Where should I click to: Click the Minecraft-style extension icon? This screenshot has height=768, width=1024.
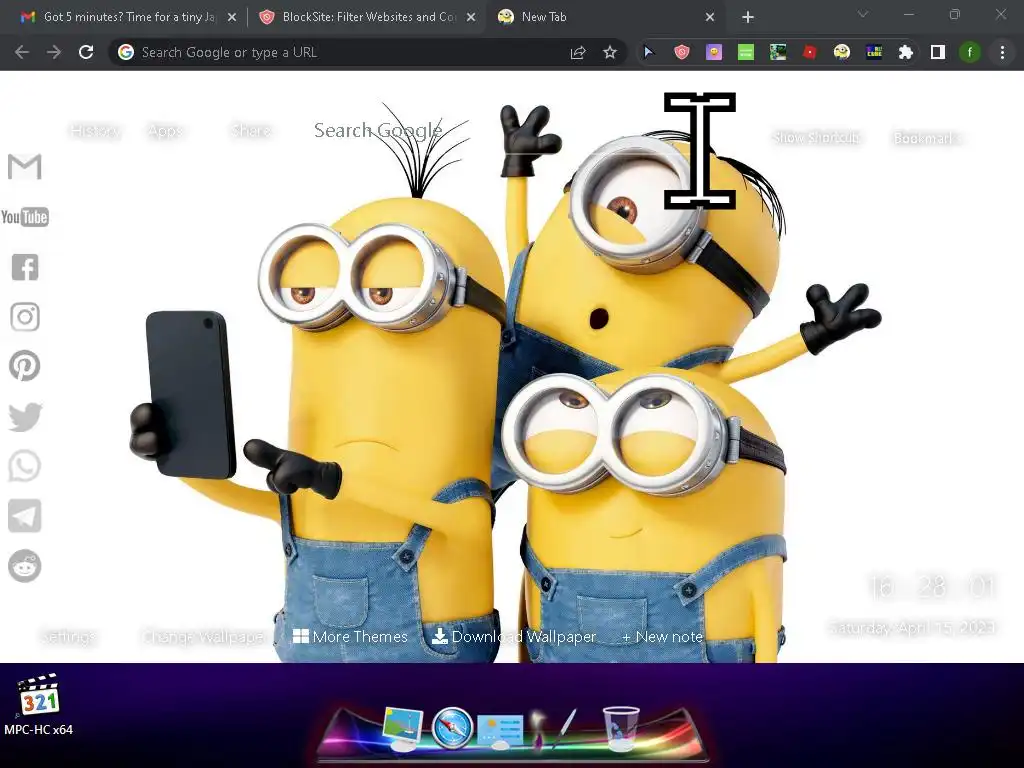click(777, 52)
